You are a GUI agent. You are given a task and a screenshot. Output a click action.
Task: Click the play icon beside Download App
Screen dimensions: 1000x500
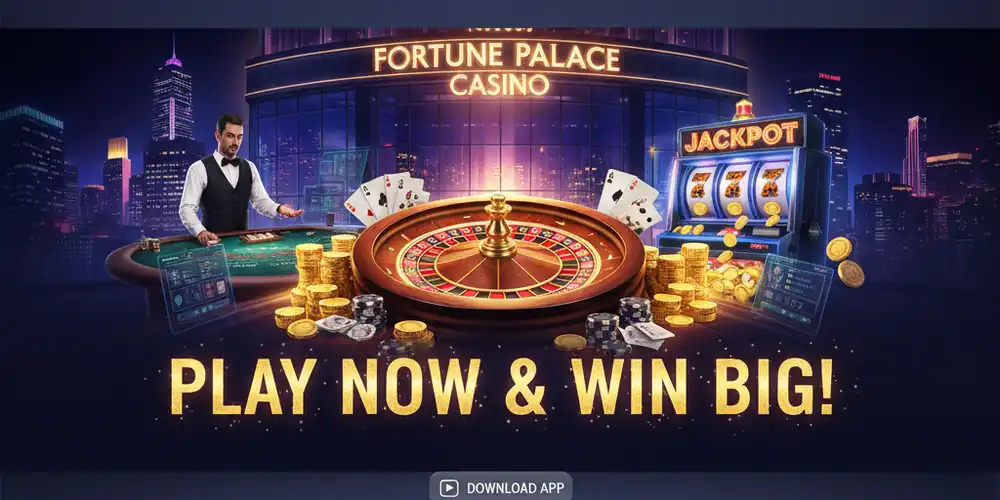[x=449, y=489]
